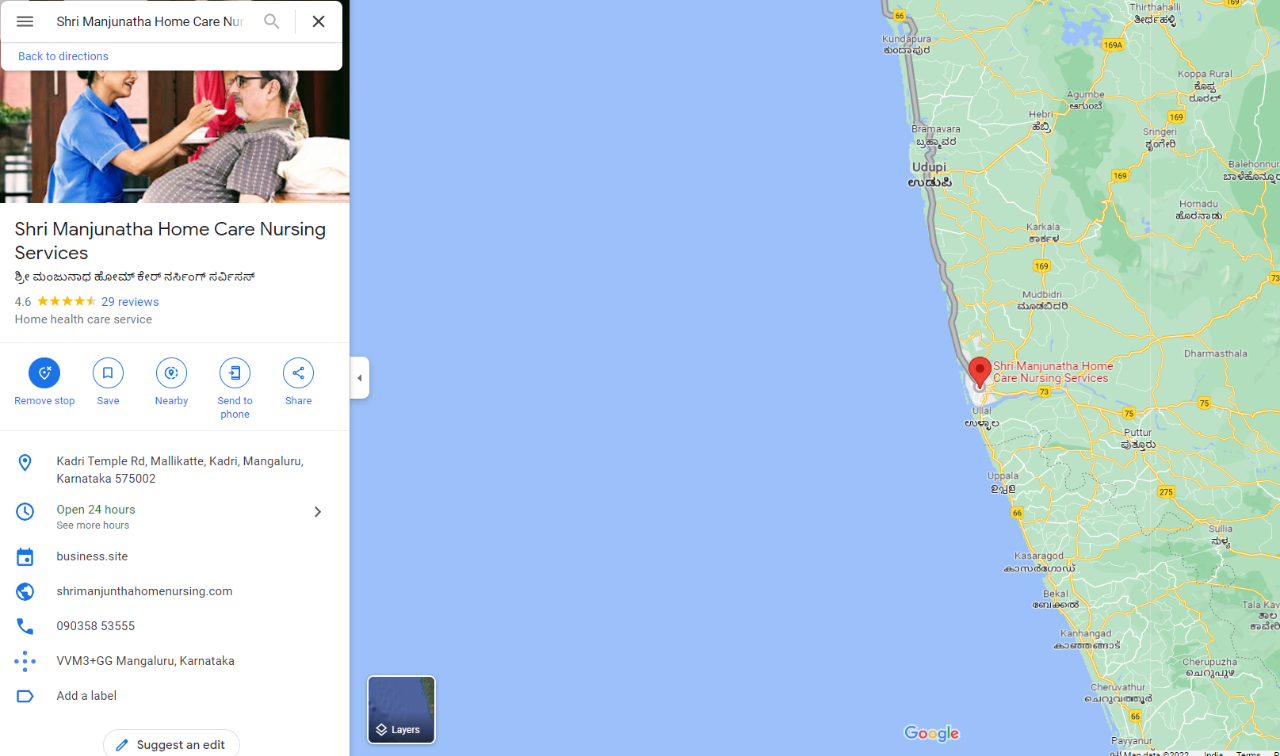Viewport: 1280px width, 756px height.
Task: Select the Send to phone icon
Action: point(235,373)
